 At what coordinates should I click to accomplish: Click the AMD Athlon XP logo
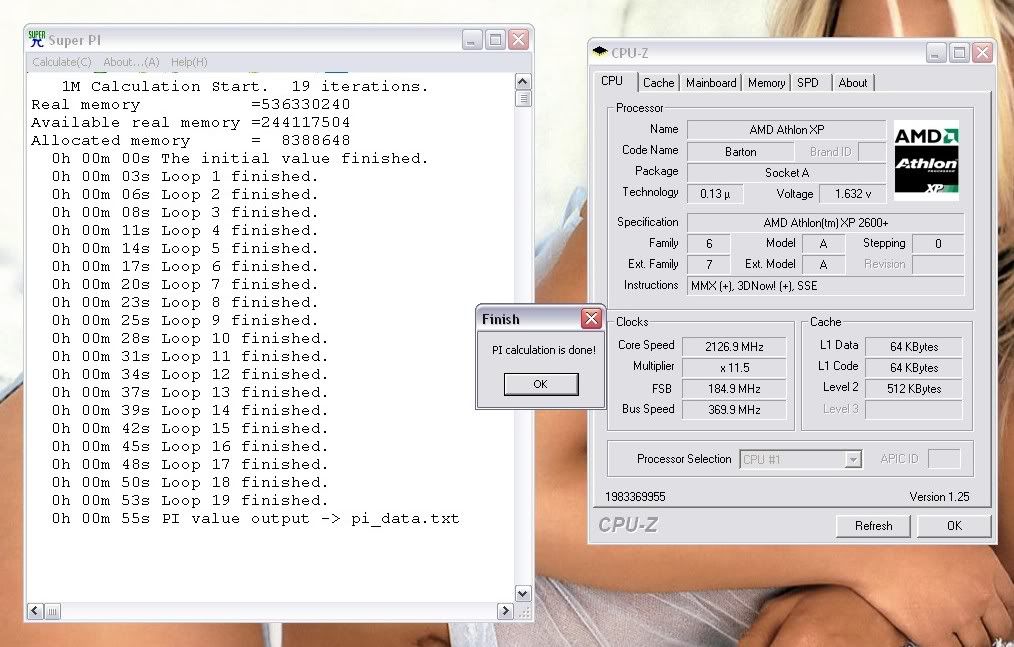pos(926,160)
